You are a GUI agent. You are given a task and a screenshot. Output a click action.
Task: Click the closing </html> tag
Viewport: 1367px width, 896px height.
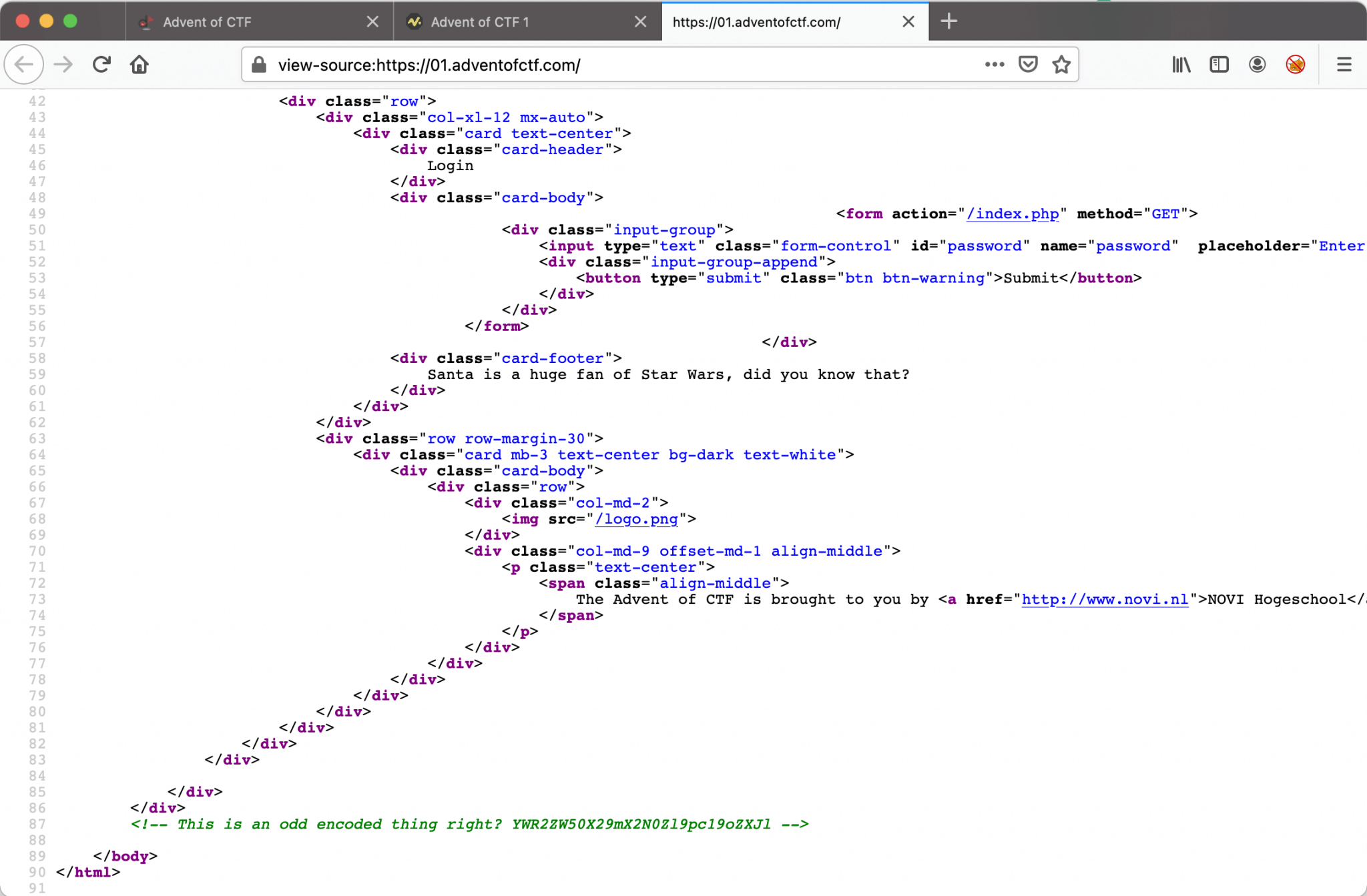88,873
